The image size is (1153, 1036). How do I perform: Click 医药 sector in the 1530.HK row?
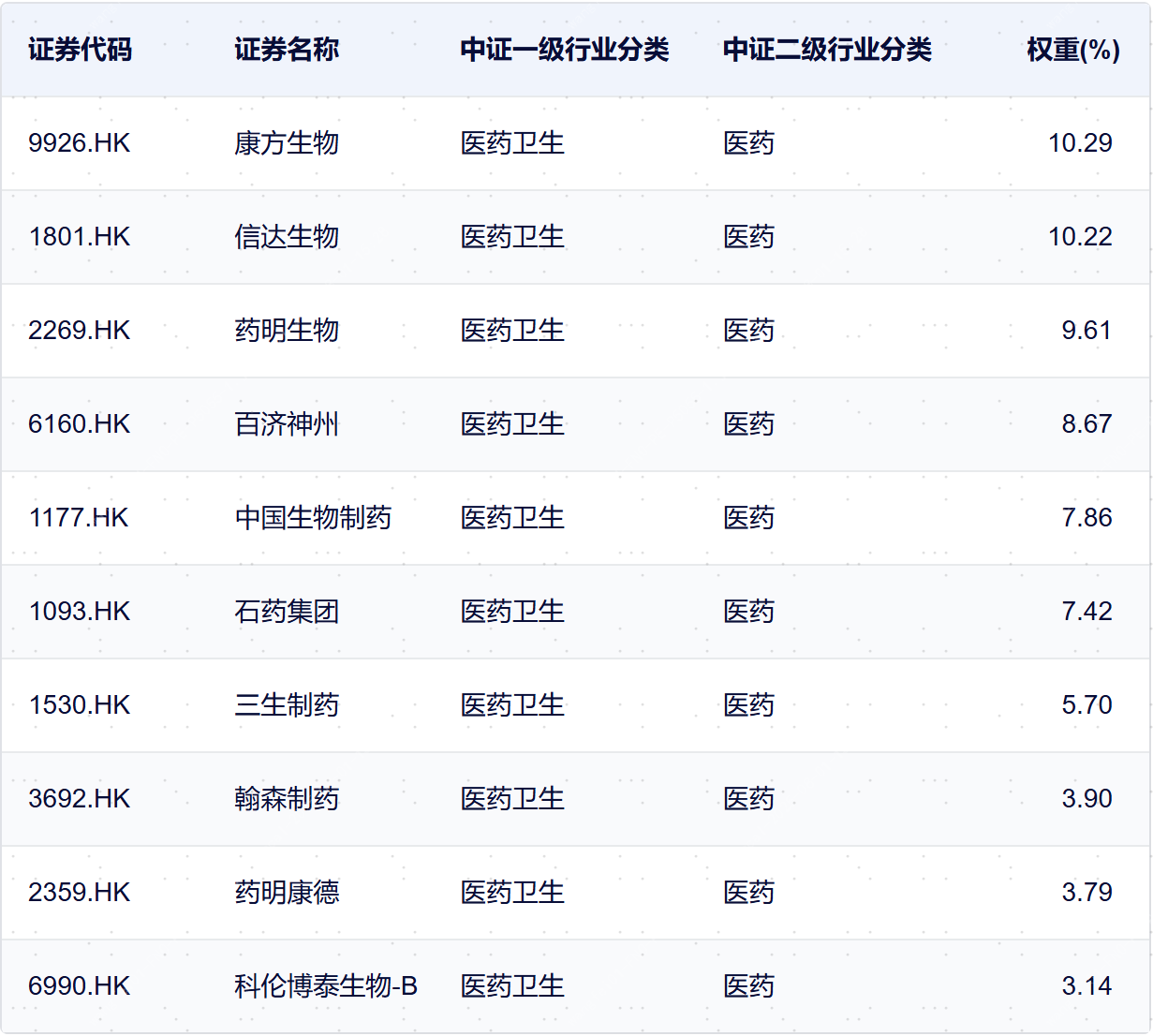coord(749,705)
